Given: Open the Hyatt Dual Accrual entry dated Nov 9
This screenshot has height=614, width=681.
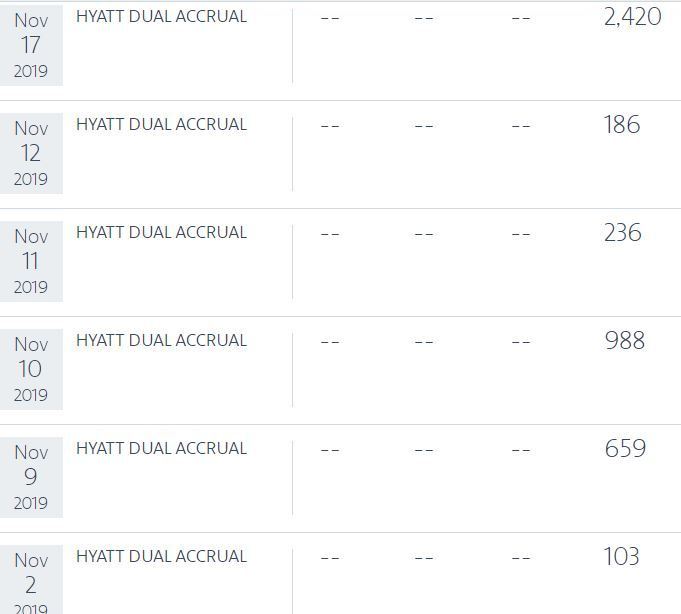Looking at the screenshot, I should (161, 449).
